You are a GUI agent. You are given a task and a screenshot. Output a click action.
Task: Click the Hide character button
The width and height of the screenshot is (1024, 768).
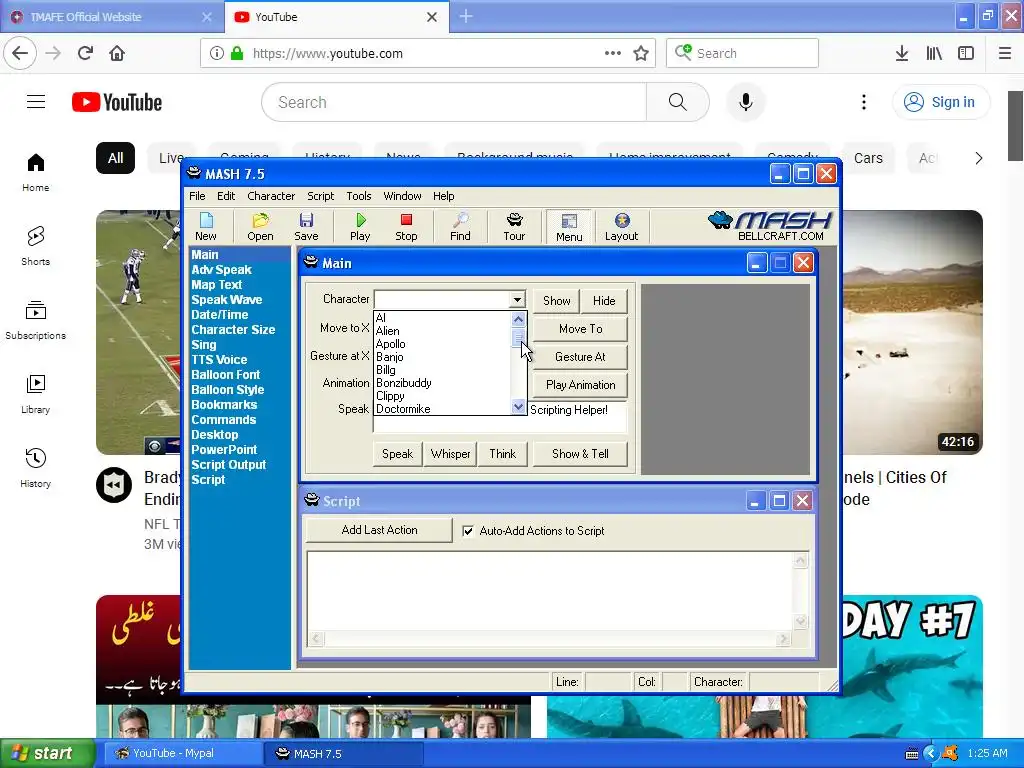(x=604, y=300)
